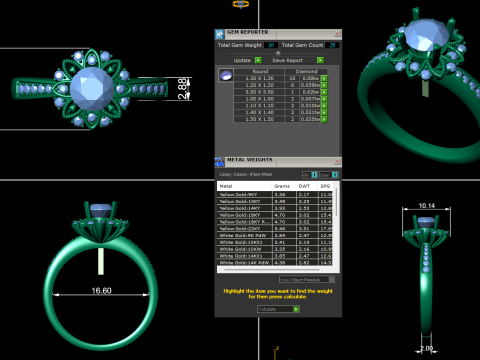The height and width of the screenshot is (360, 480).
Task: Select the White Gold 9K PdW row
Action: [275, 235]
